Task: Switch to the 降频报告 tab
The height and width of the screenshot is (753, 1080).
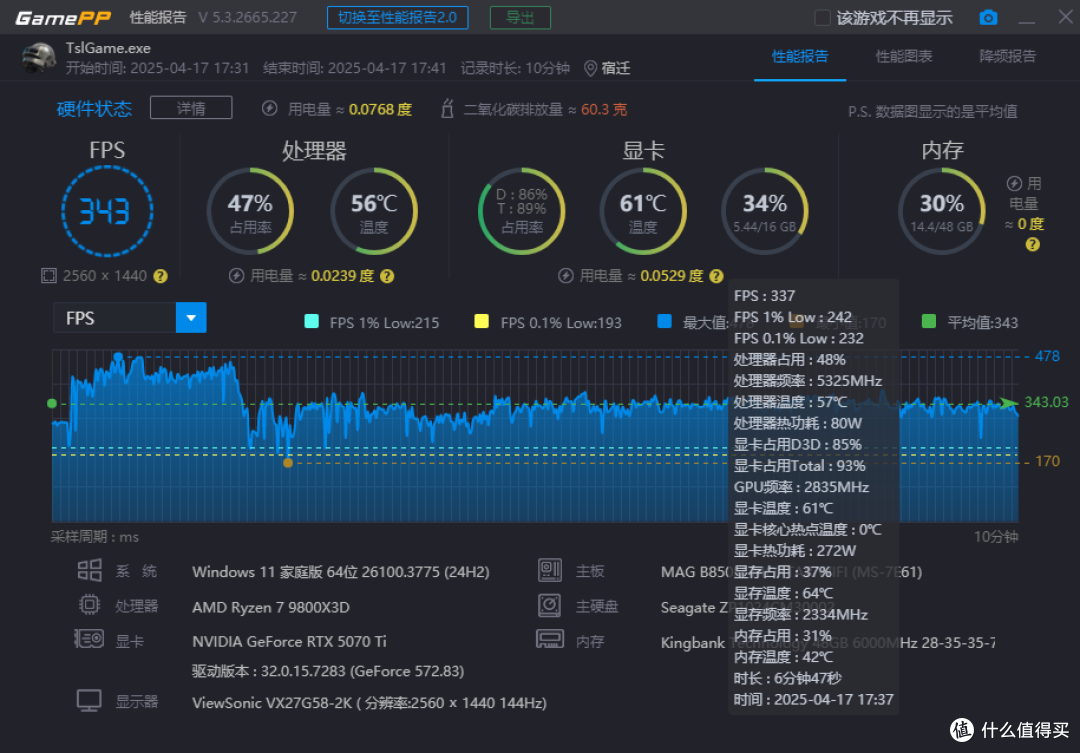Action: click(x=1007, y=57)
